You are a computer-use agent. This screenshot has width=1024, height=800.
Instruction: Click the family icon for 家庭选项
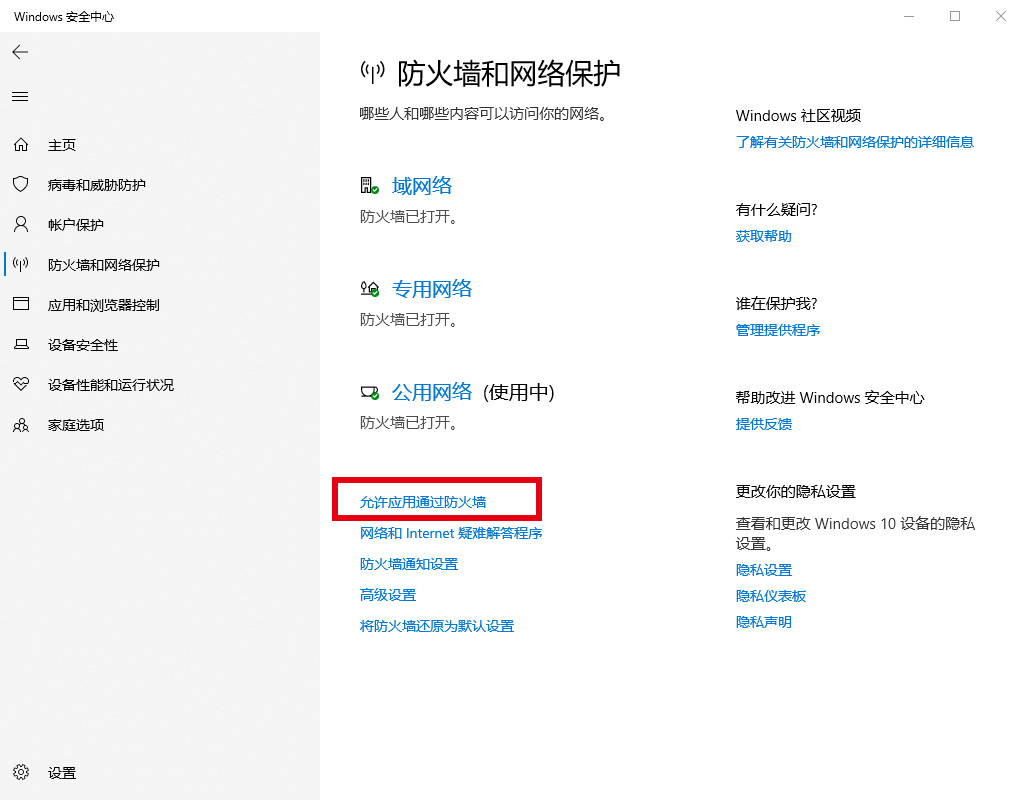tap(21, 425)
